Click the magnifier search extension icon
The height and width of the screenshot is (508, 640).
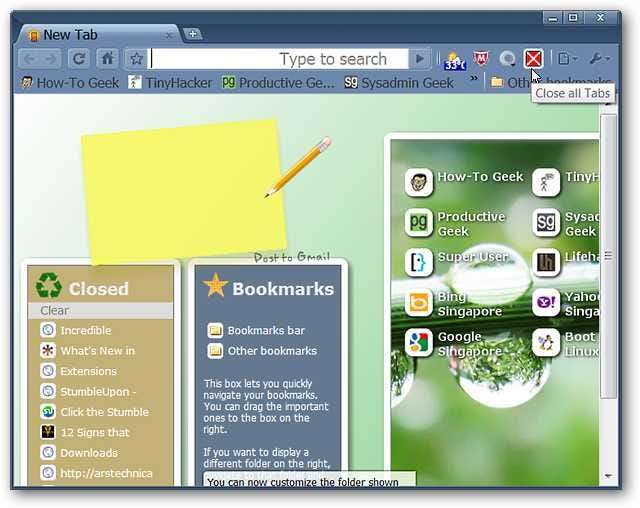pos(507,59)
